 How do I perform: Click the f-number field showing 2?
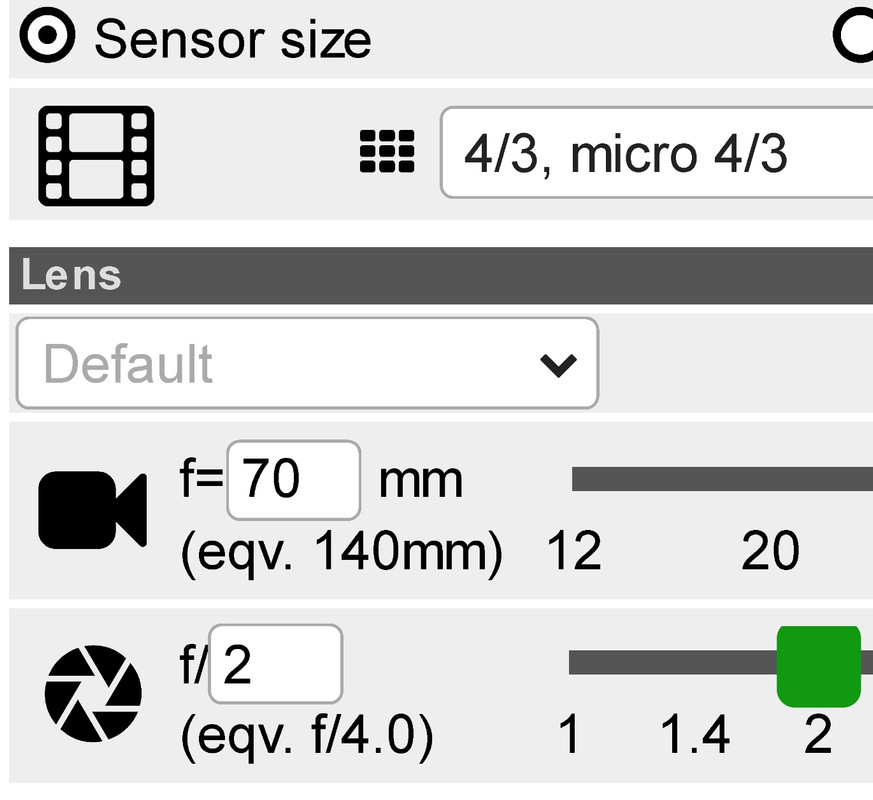coord(276,664)
